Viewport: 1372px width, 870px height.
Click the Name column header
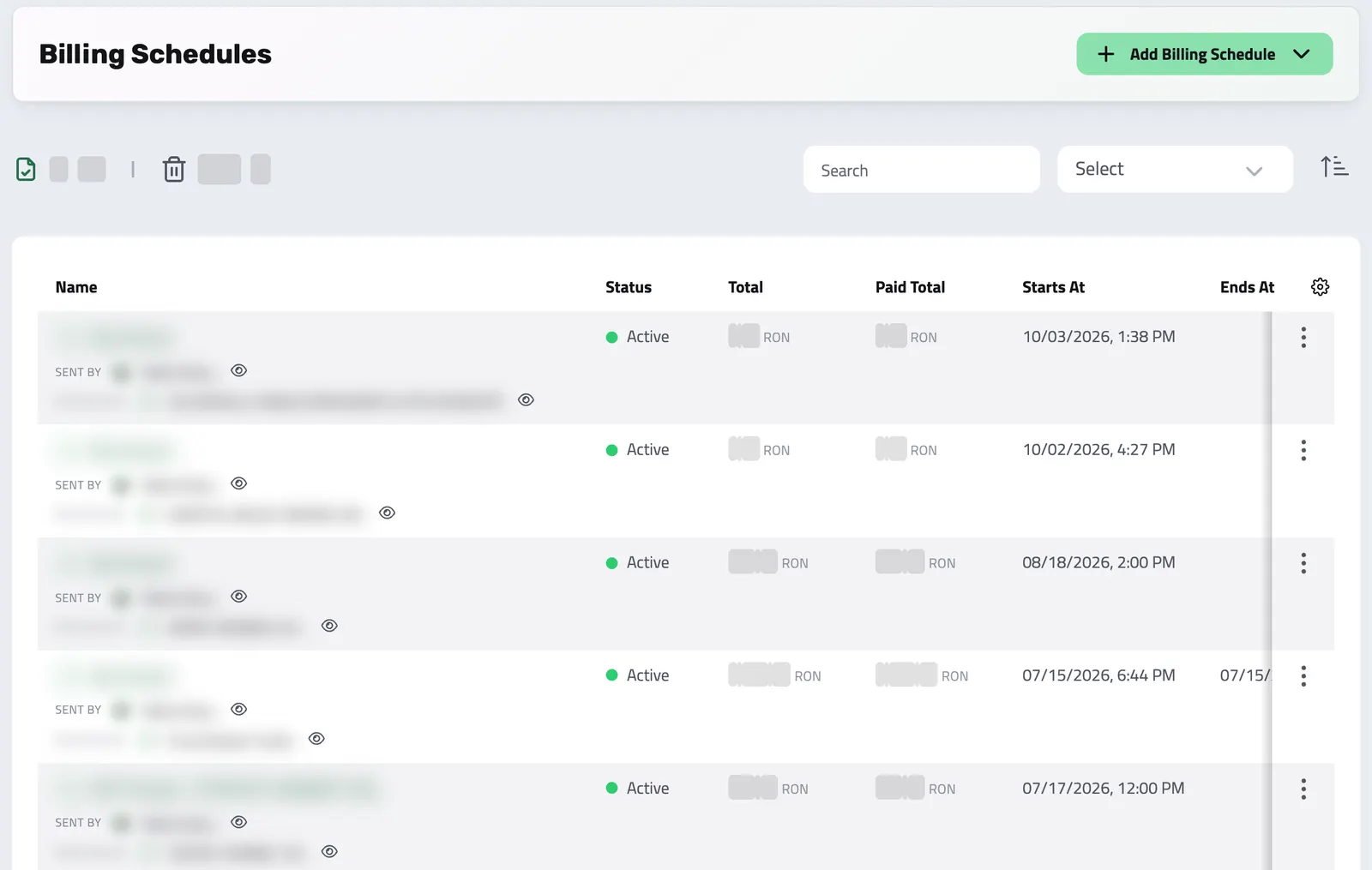[x=76, y=287]
